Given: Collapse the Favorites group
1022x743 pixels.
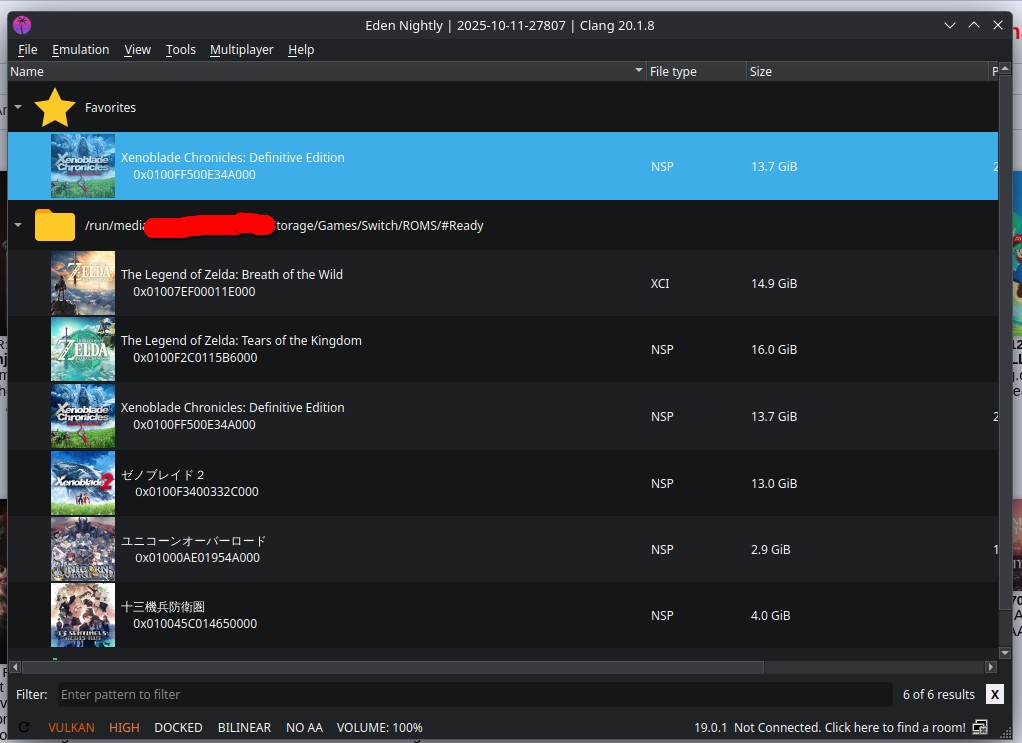Looking at the screenshot, I should click(18, 107).
